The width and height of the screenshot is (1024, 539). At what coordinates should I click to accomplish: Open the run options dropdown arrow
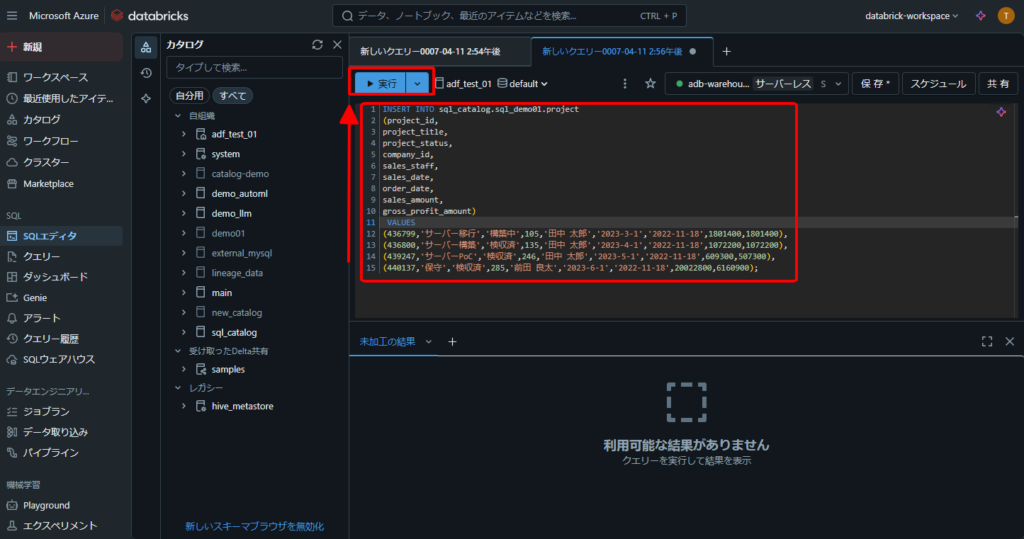pyautogui.click(x=417, y=84)
